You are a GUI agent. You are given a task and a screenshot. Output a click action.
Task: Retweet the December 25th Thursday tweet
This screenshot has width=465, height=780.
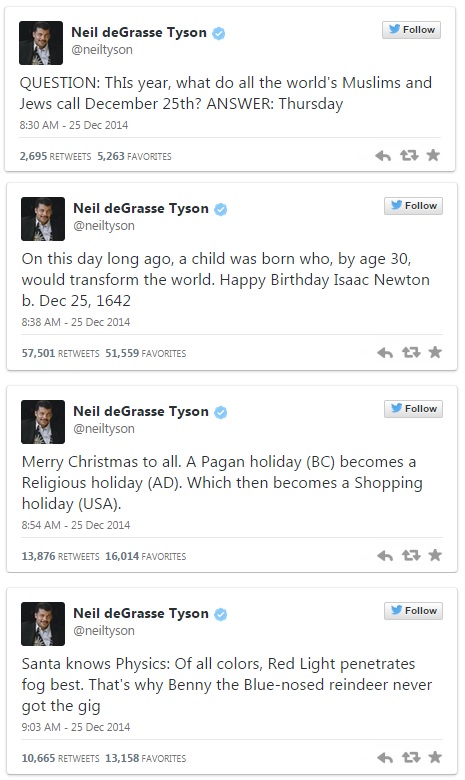(409, 156)
